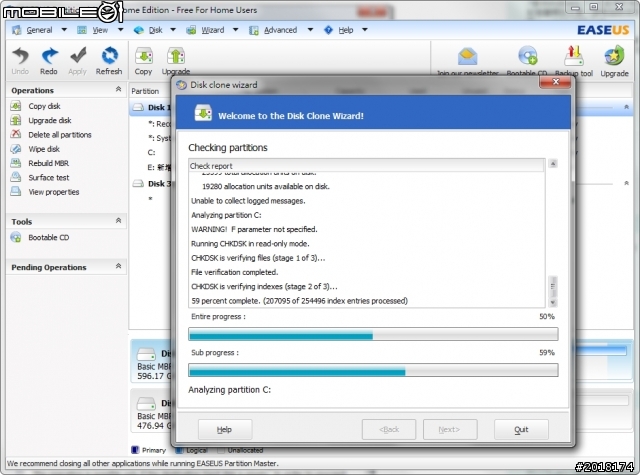
Task: Open the Backup tool icon
Action: pos(573,56)
